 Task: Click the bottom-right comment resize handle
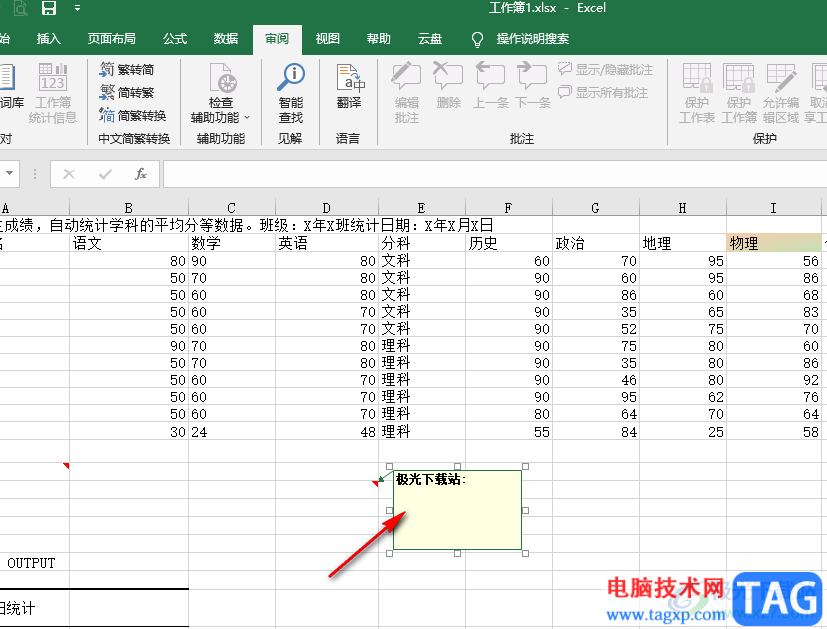coord(525,553)
